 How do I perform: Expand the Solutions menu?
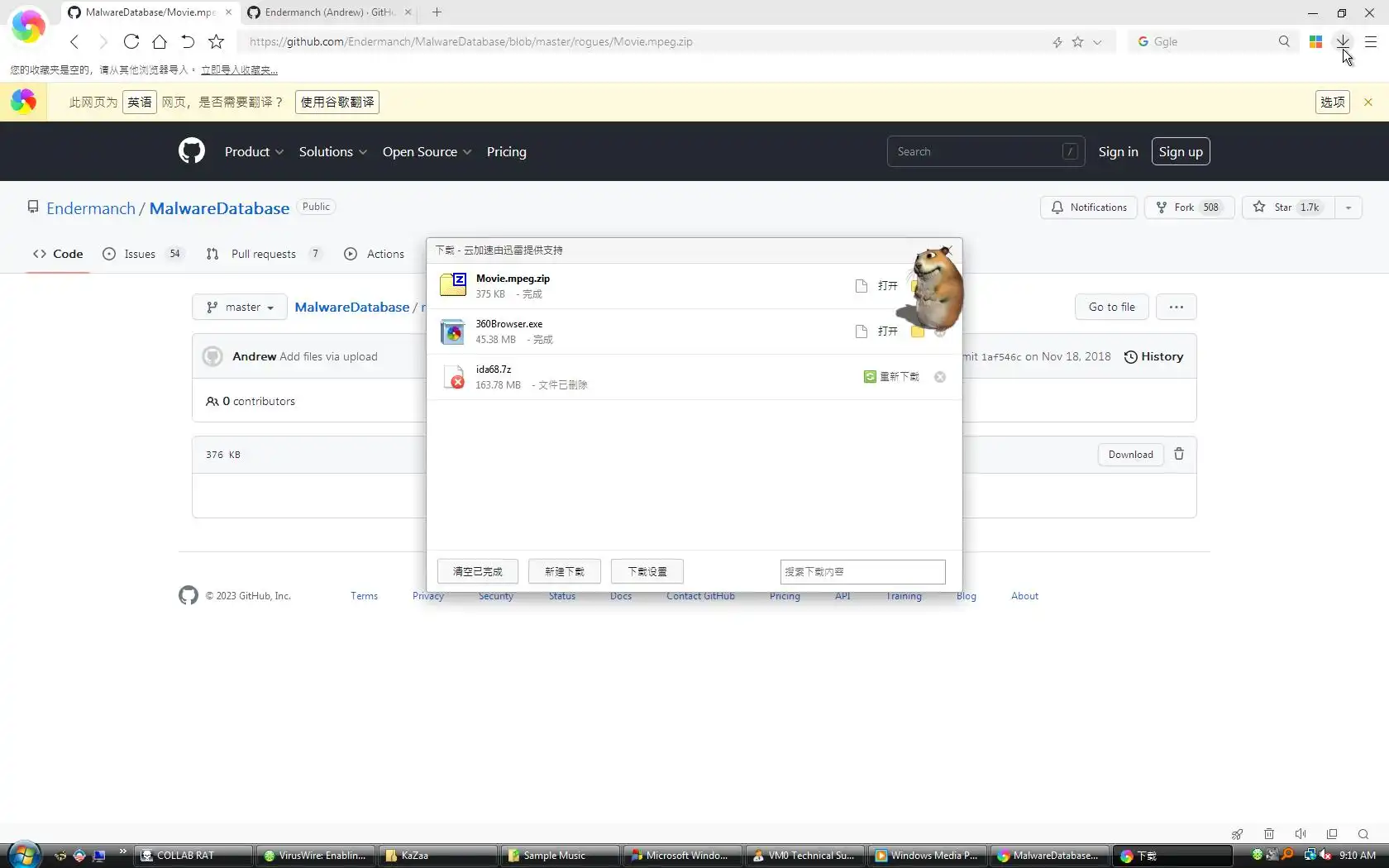[x=332, y=151]
